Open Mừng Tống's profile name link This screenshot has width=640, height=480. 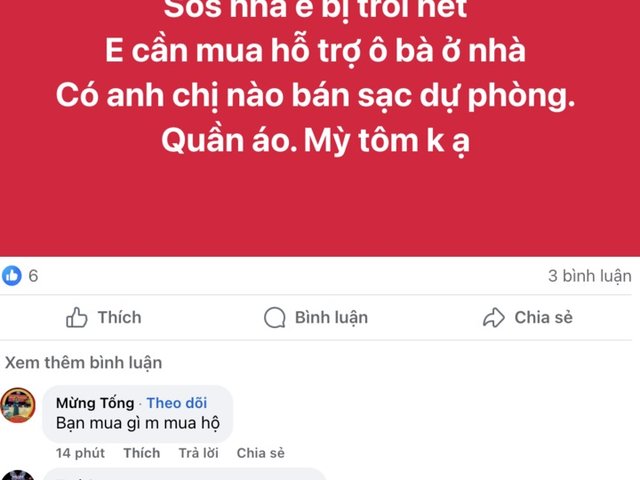(95, 403)
